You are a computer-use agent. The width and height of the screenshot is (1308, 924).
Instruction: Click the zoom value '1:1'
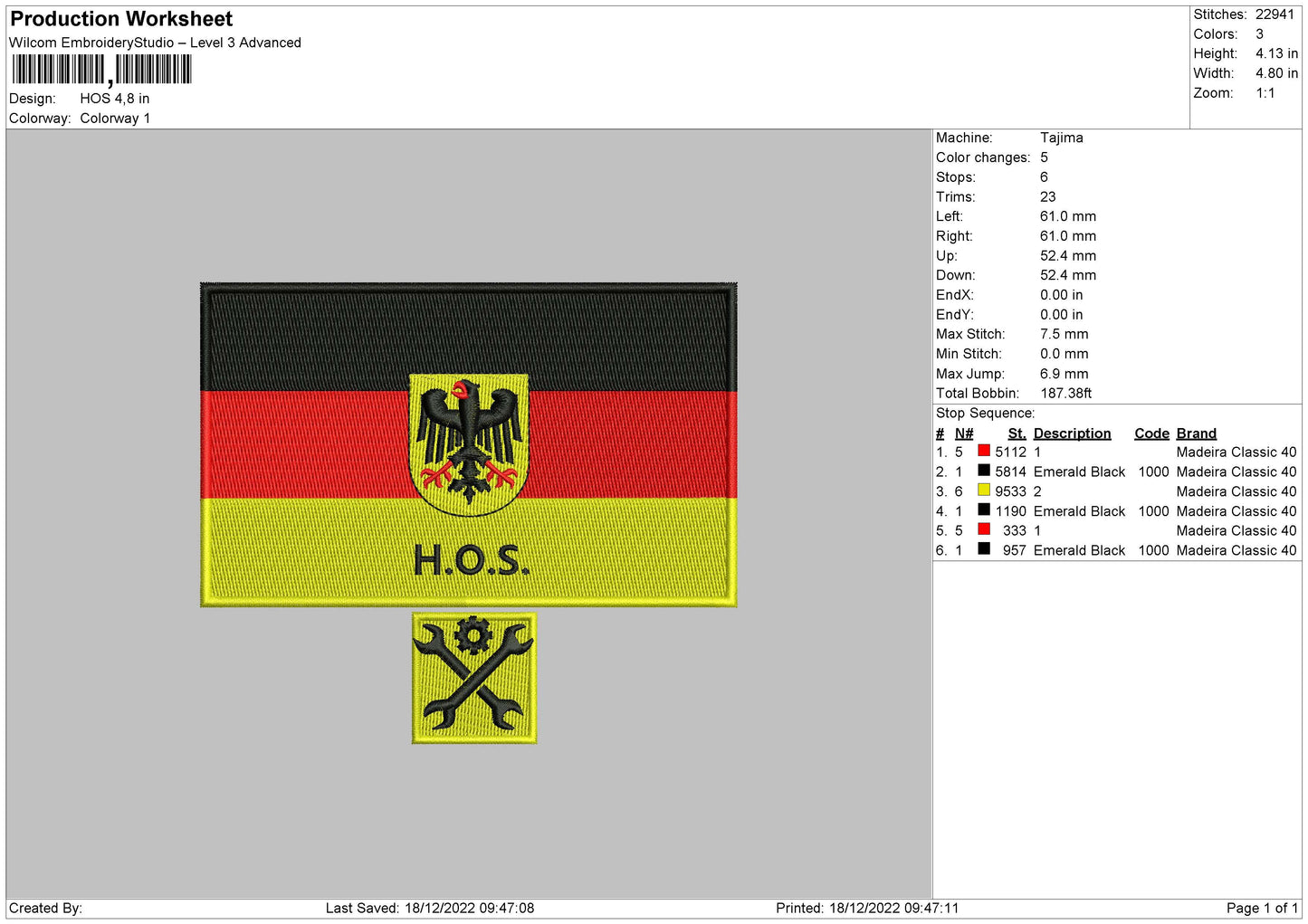coord(1265,93)
